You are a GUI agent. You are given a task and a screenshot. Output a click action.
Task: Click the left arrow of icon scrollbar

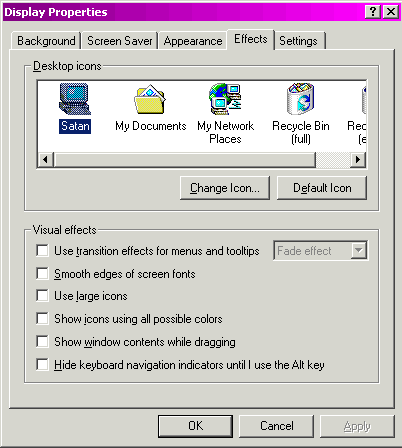point(46,159)
